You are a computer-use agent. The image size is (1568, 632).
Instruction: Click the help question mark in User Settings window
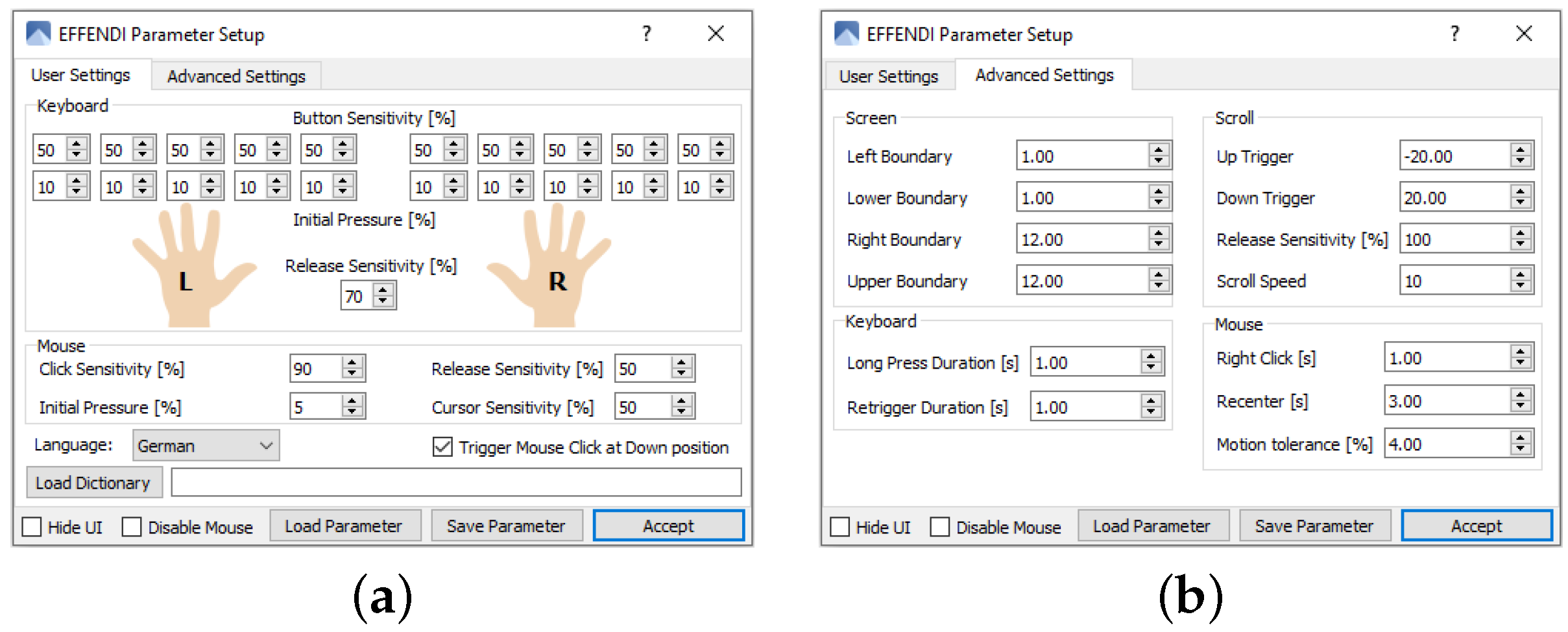point(646,34)
